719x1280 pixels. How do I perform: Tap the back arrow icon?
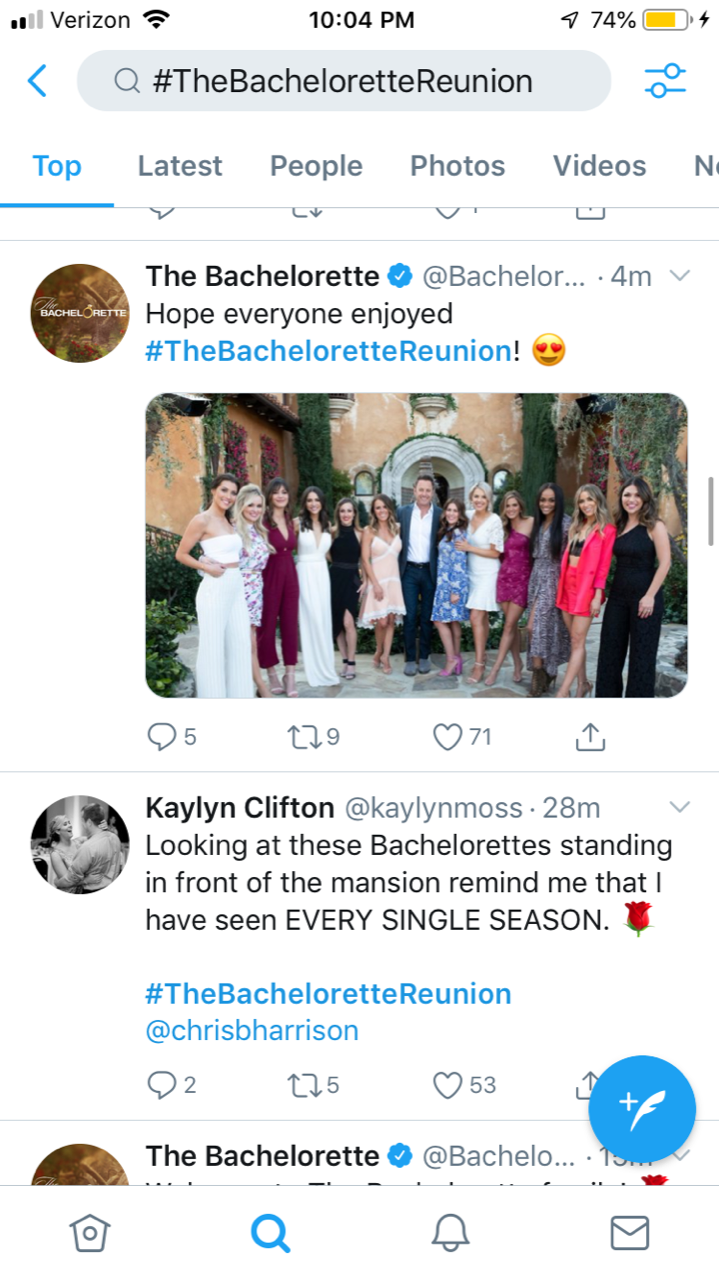click(x=37, y=80)
